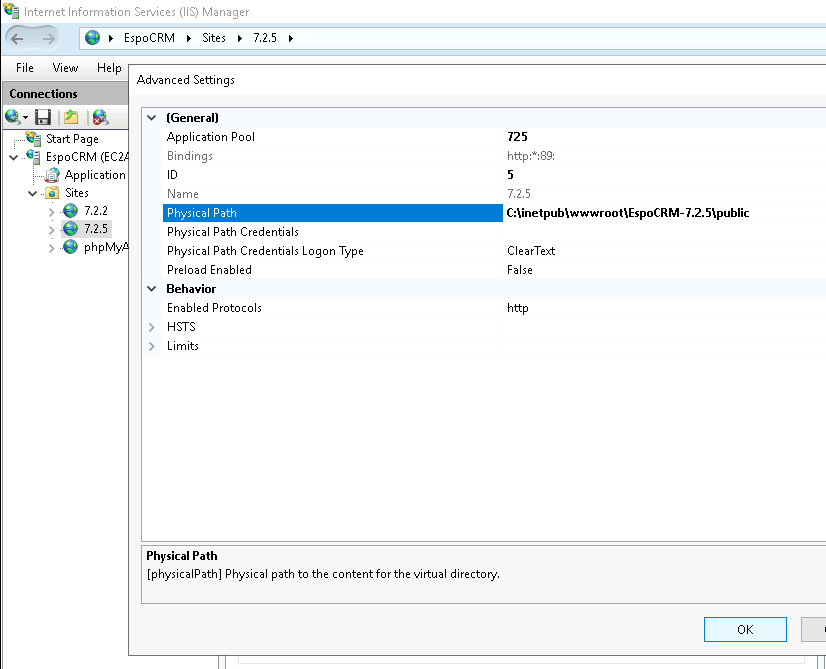Open the View menu
The height and width of the screenshot is (669, 826).
pyautogui.click(x=65, y=68)
